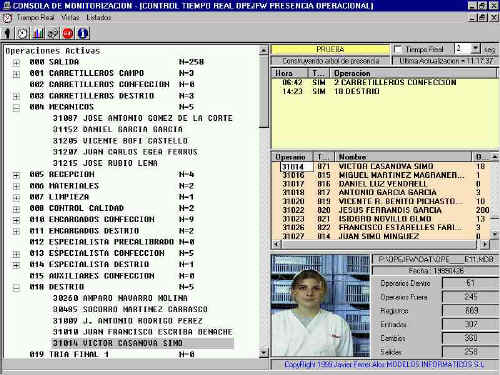Click the red stop toolbar icon
The width and height of the screenshot is (500, 375).
[68, 33]
